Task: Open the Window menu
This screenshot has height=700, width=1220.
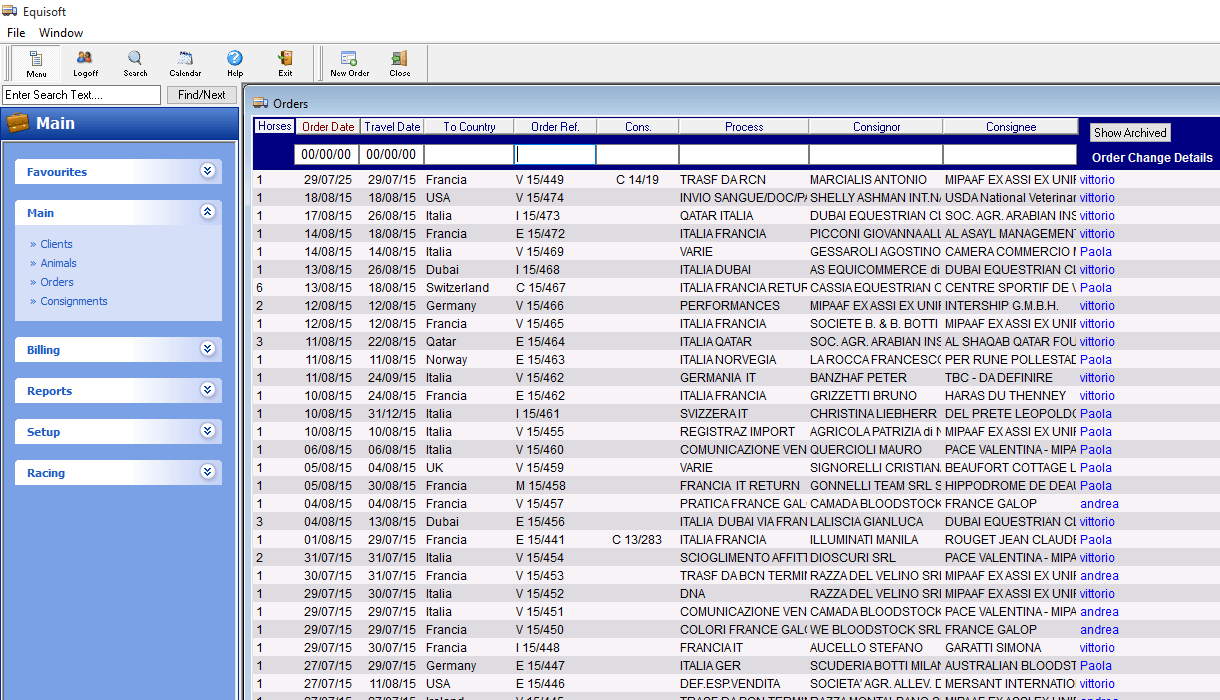Action: click(61, 33)
